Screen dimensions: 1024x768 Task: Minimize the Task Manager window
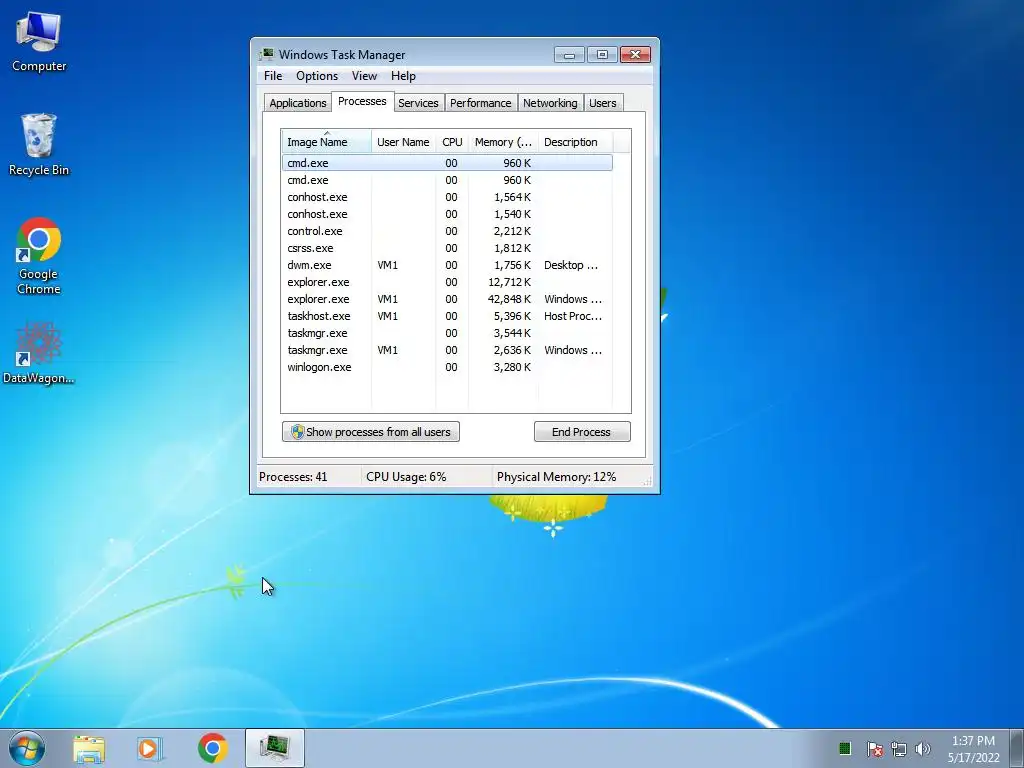tap(569, 55)
